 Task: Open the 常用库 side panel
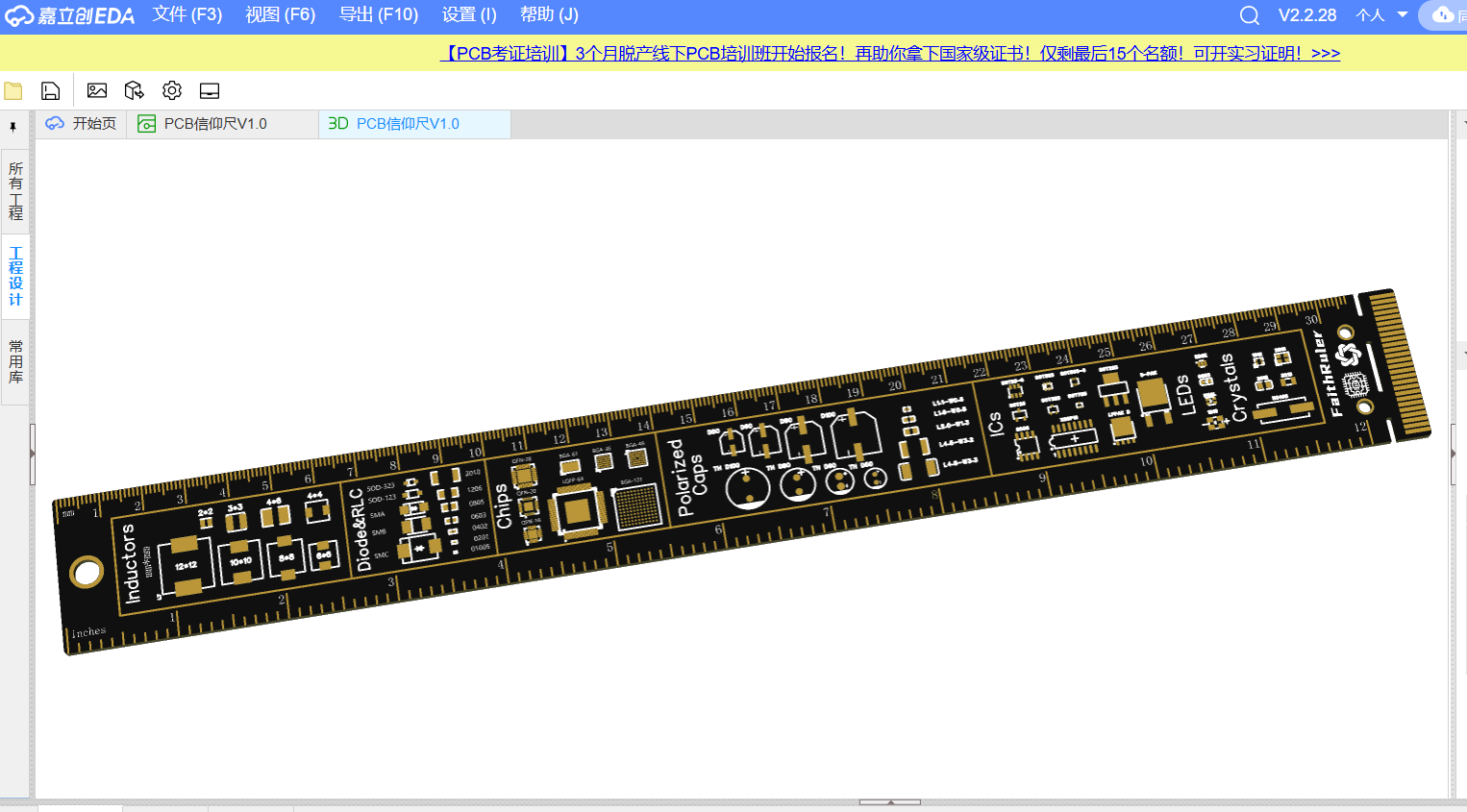click(15, 361)
